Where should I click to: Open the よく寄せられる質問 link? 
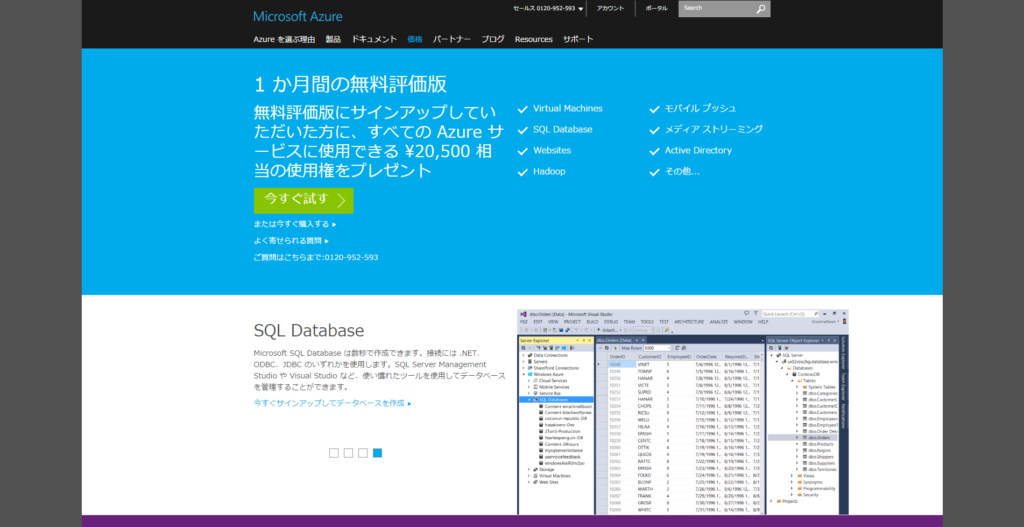pos(291,241)
